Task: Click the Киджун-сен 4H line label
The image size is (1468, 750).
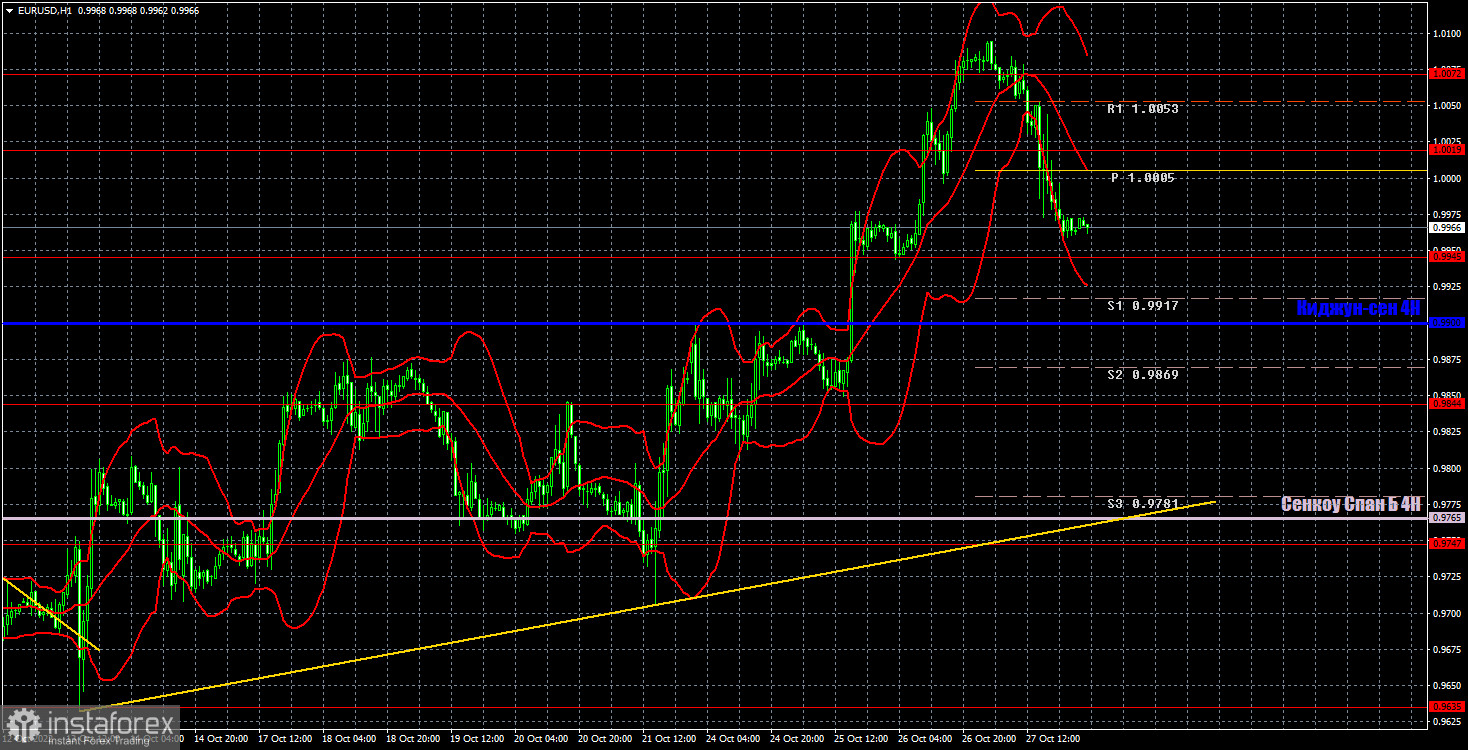Action: 1358,308
